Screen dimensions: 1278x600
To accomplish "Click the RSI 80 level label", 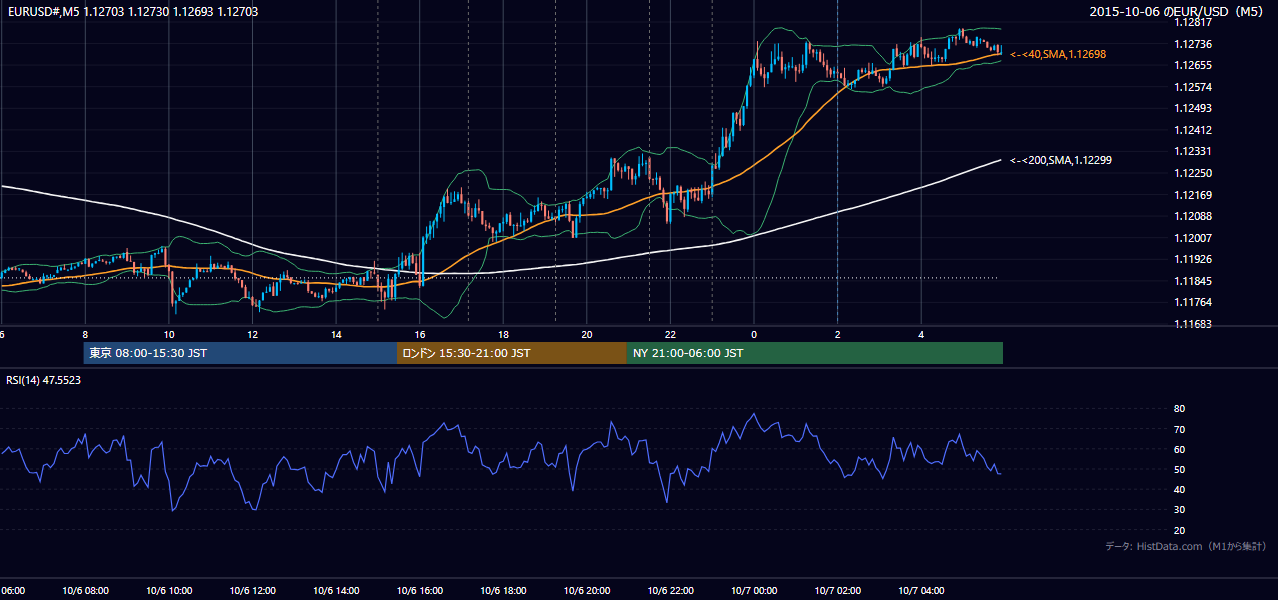I will 1179,409.
